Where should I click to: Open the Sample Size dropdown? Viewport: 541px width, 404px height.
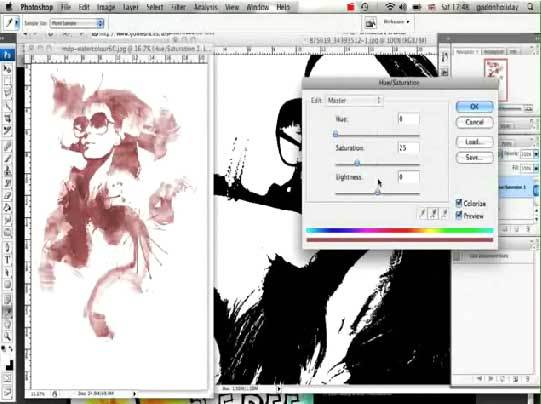click(77, 23)
